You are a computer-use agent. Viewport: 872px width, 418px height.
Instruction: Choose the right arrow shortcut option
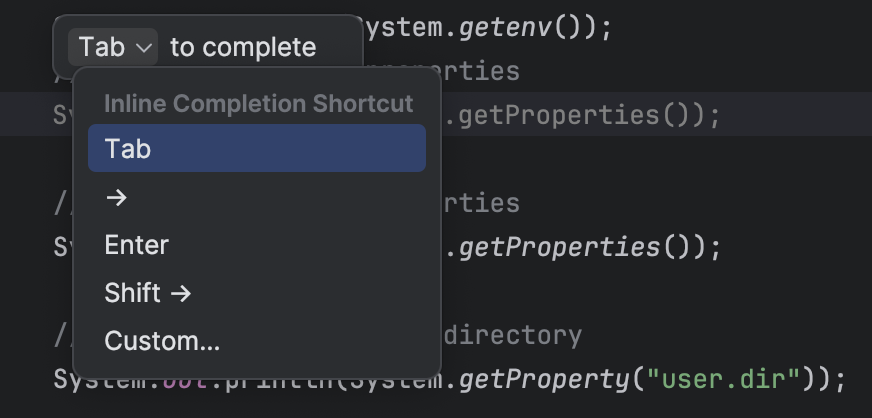117,197
